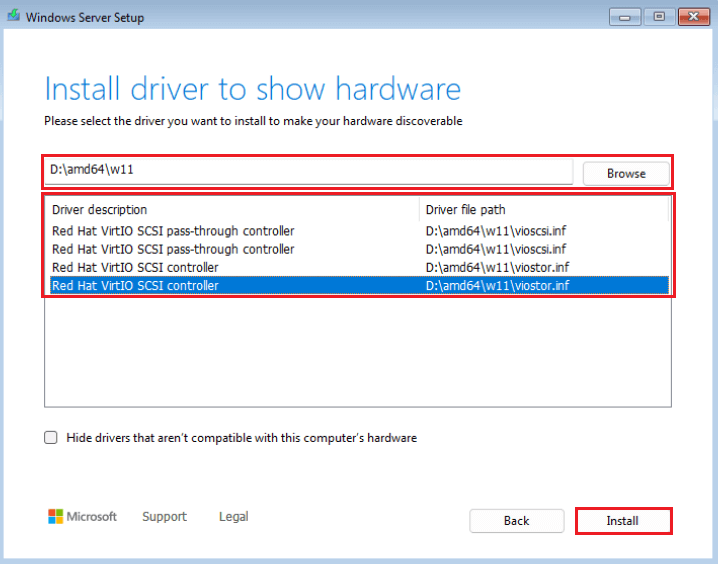Click the "Hide drivers that aren't compatible" label text

pyautogui.click(x=241, y=438)
